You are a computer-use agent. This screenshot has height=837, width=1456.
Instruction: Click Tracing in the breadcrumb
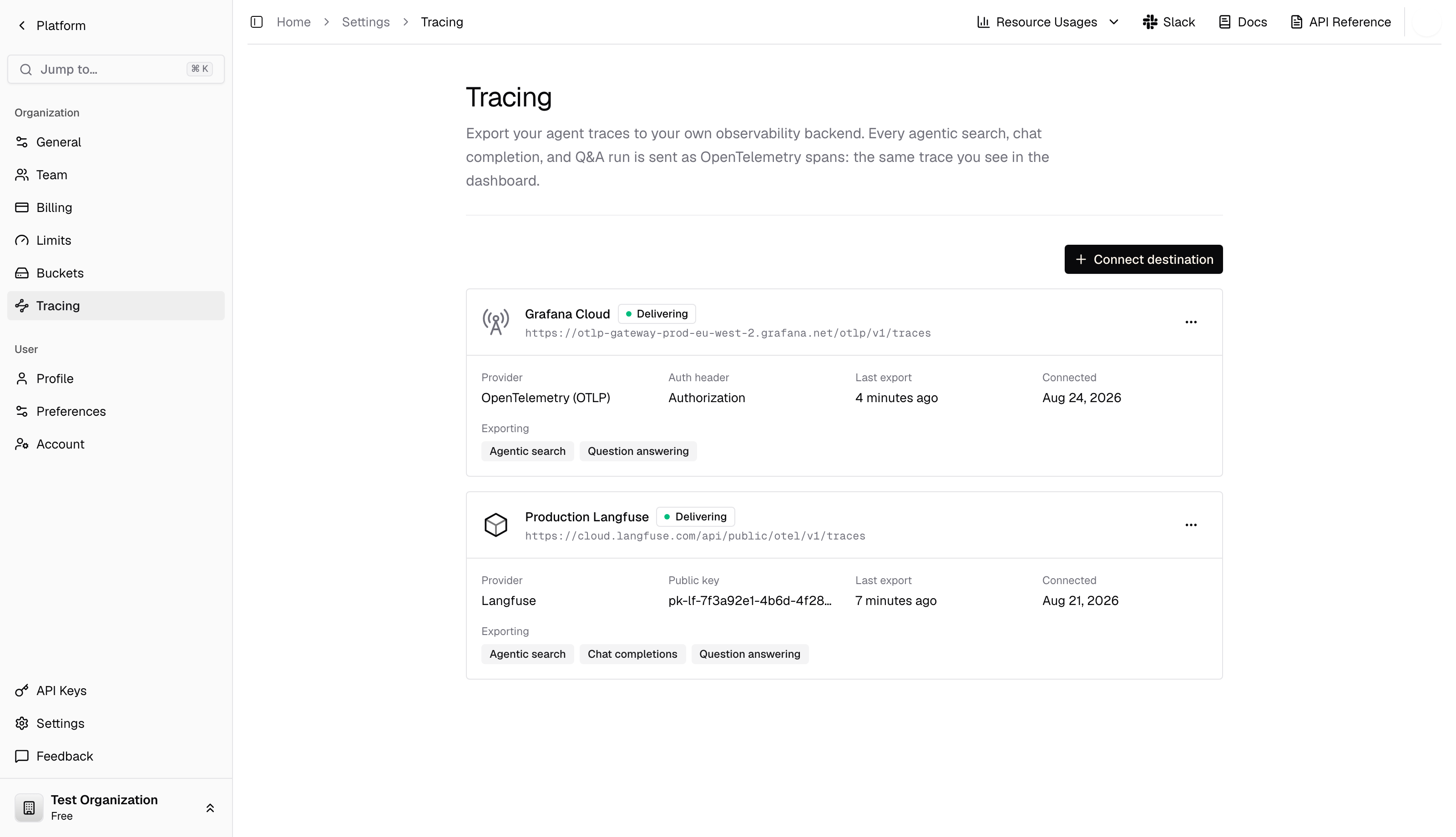(x=441, y=22)
